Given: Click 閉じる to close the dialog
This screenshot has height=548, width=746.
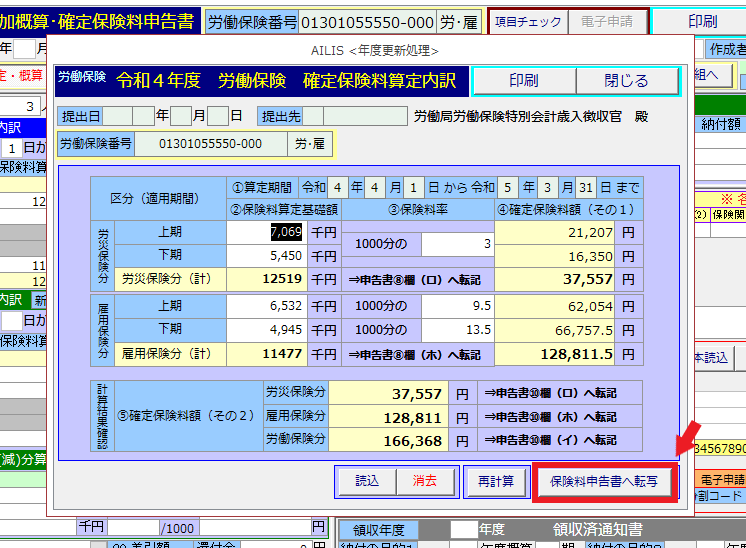Looking at the screenshot, I should [x=626, y=81].
